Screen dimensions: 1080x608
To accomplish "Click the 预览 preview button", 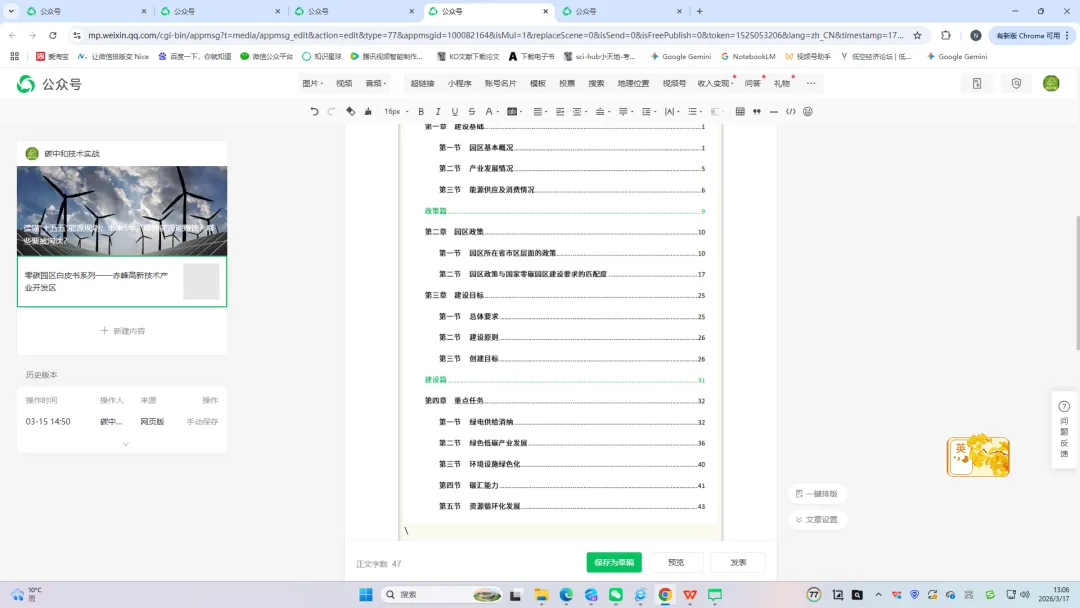I will click(x=676, y=563).
